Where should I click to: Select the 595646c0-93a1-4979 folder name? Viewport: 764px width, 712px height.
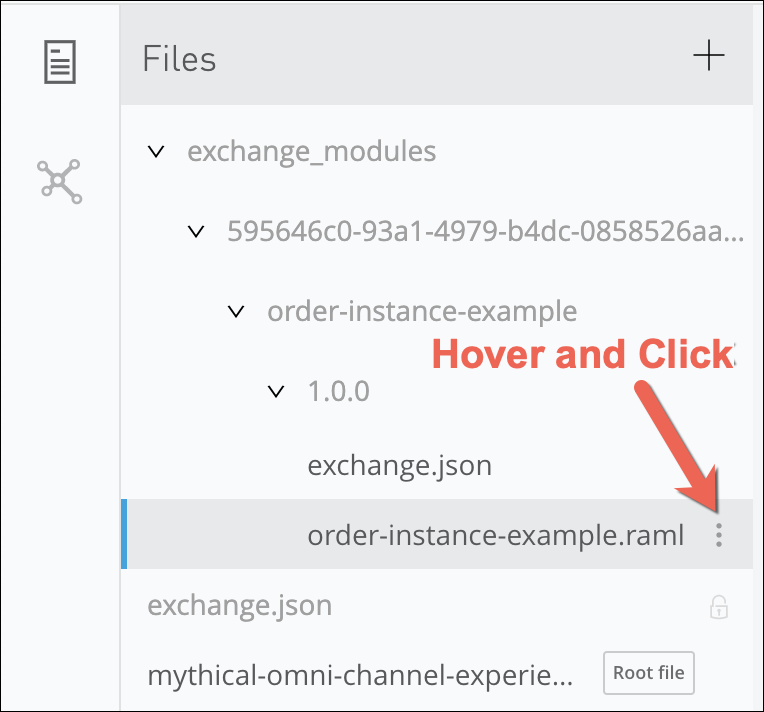point(485,232)
